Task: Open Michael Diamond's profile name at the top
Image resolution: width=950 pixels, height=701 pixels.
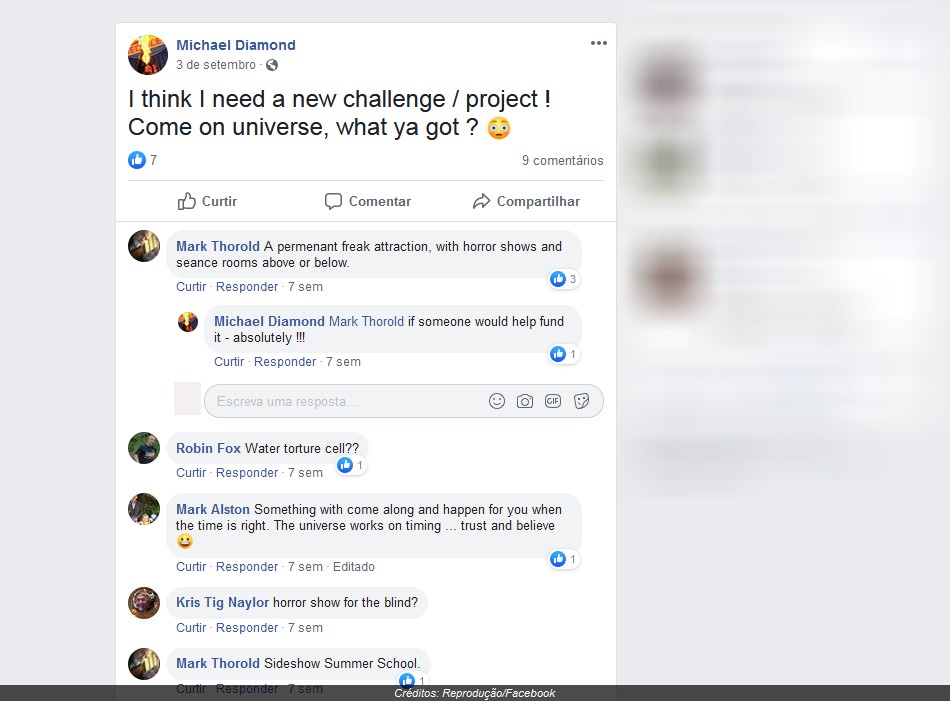Action: pyautogui.click(x=236, y=45)
